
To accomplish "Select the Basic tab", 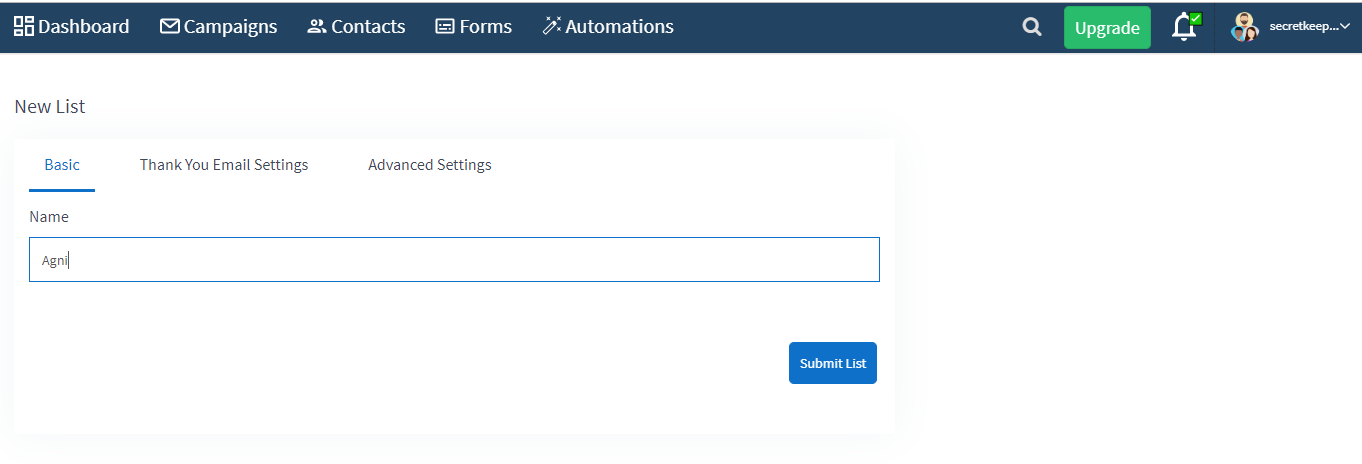I will pos(62,165).
